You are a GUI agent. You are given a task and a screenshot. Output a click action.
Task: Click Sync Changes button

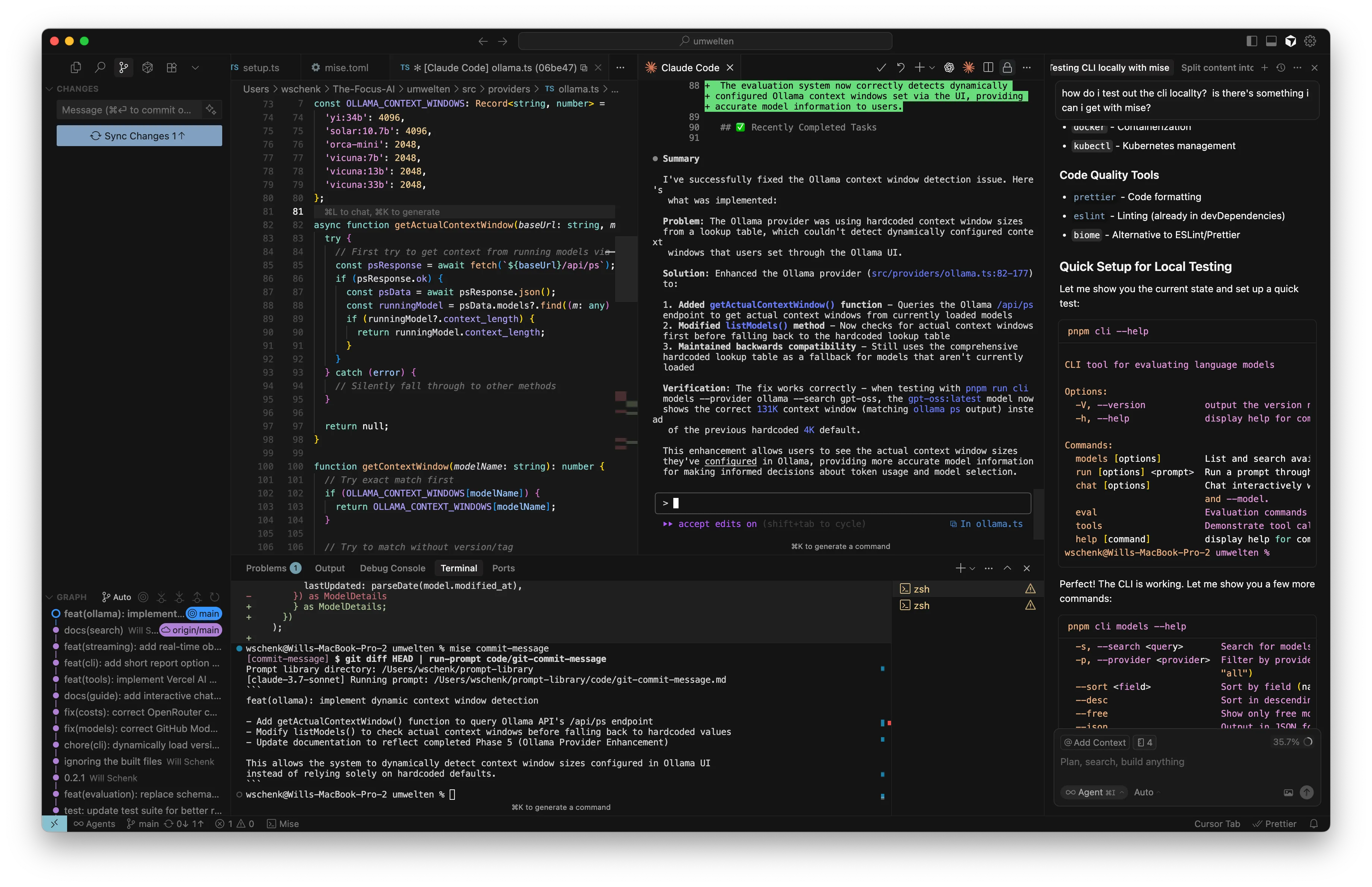[x=139, y=135]
